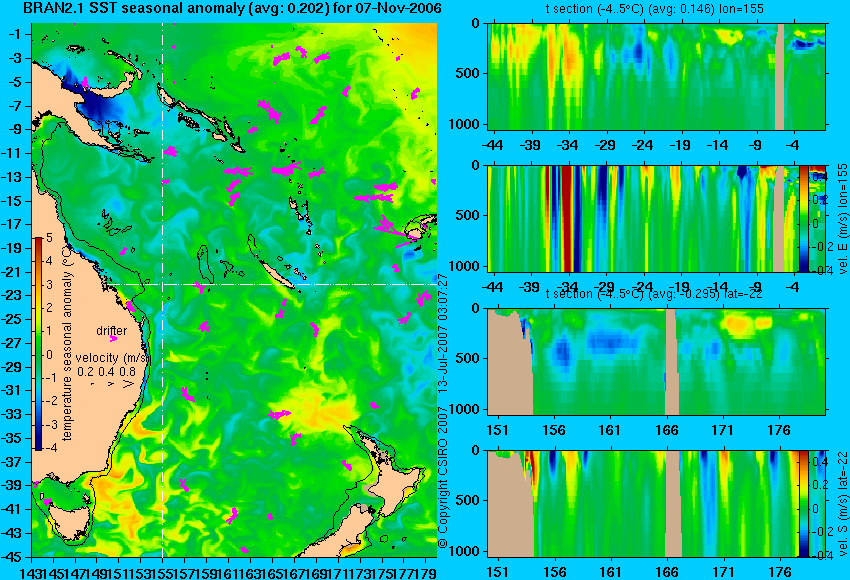The height and width of the screenshot is (580, 850).
Task: Click the 't section ... lat=-22' panel title
Action: [655, 294]
